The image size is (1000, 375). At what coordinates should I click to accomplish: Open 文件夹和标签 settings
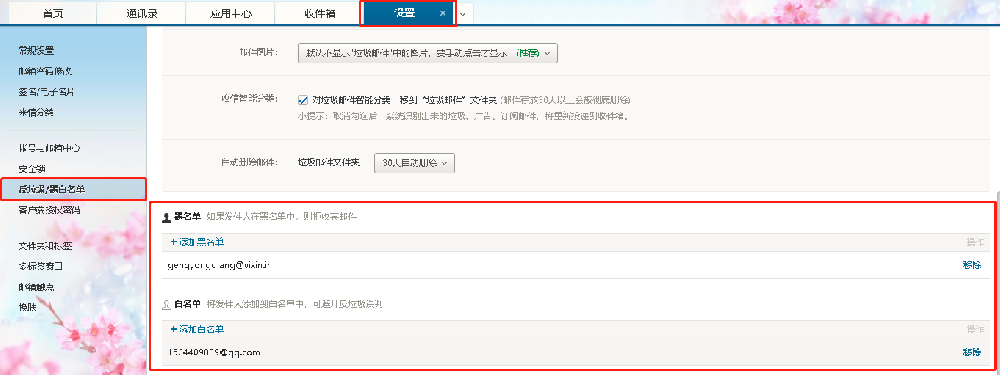point(45,246)
